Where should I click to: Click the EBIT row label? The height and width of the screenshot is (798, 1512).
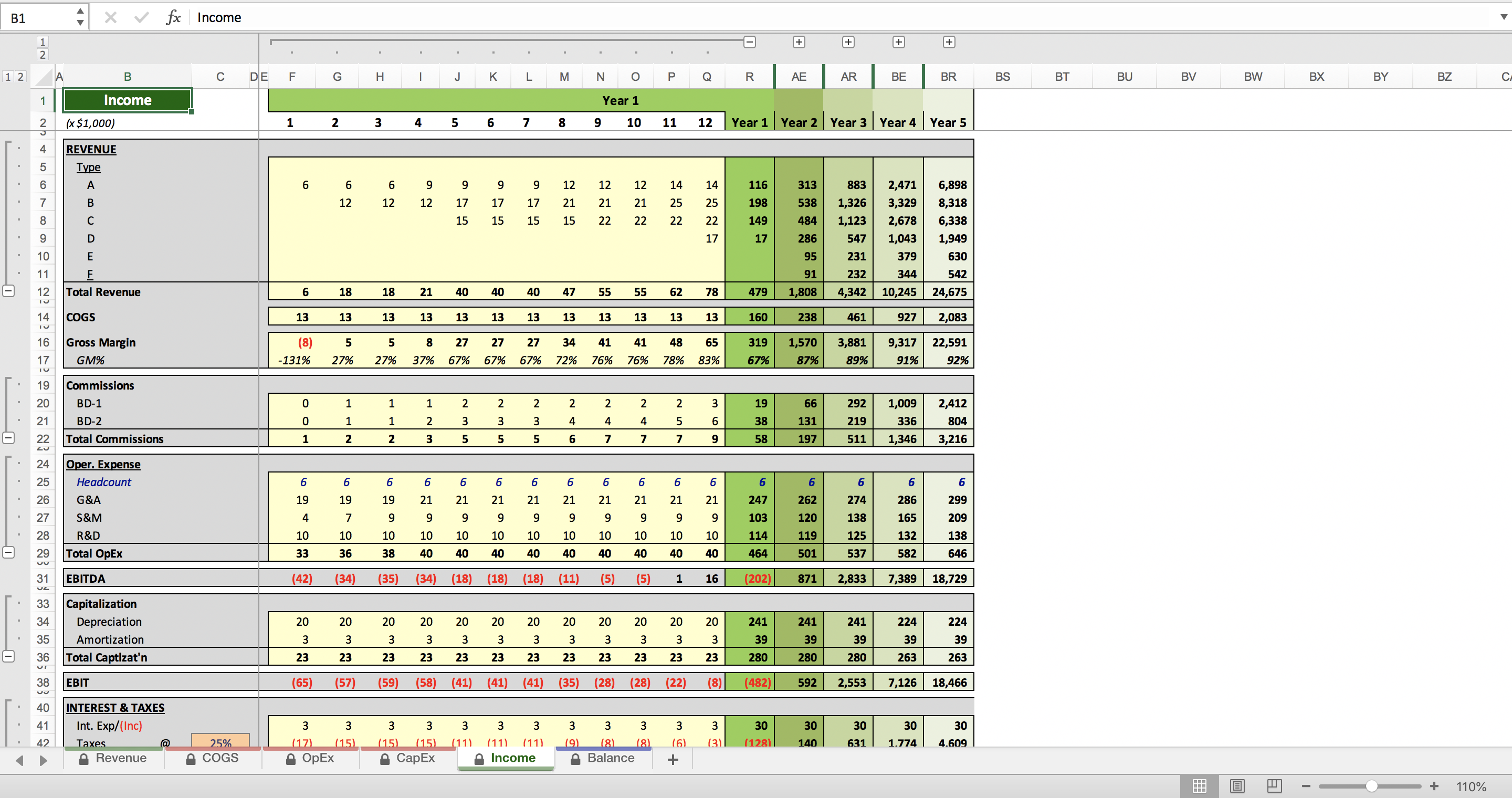coord(78,682)
